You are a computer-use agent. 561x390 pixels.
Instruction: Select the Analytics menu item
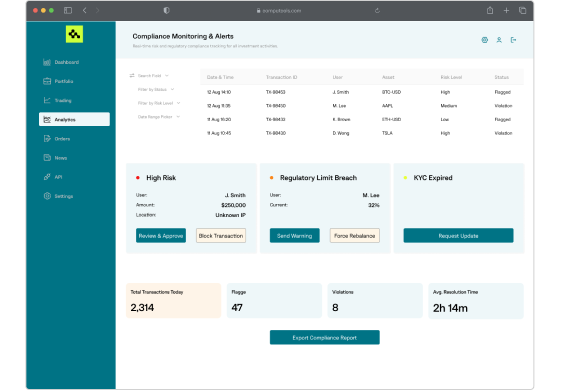[74, 120]
